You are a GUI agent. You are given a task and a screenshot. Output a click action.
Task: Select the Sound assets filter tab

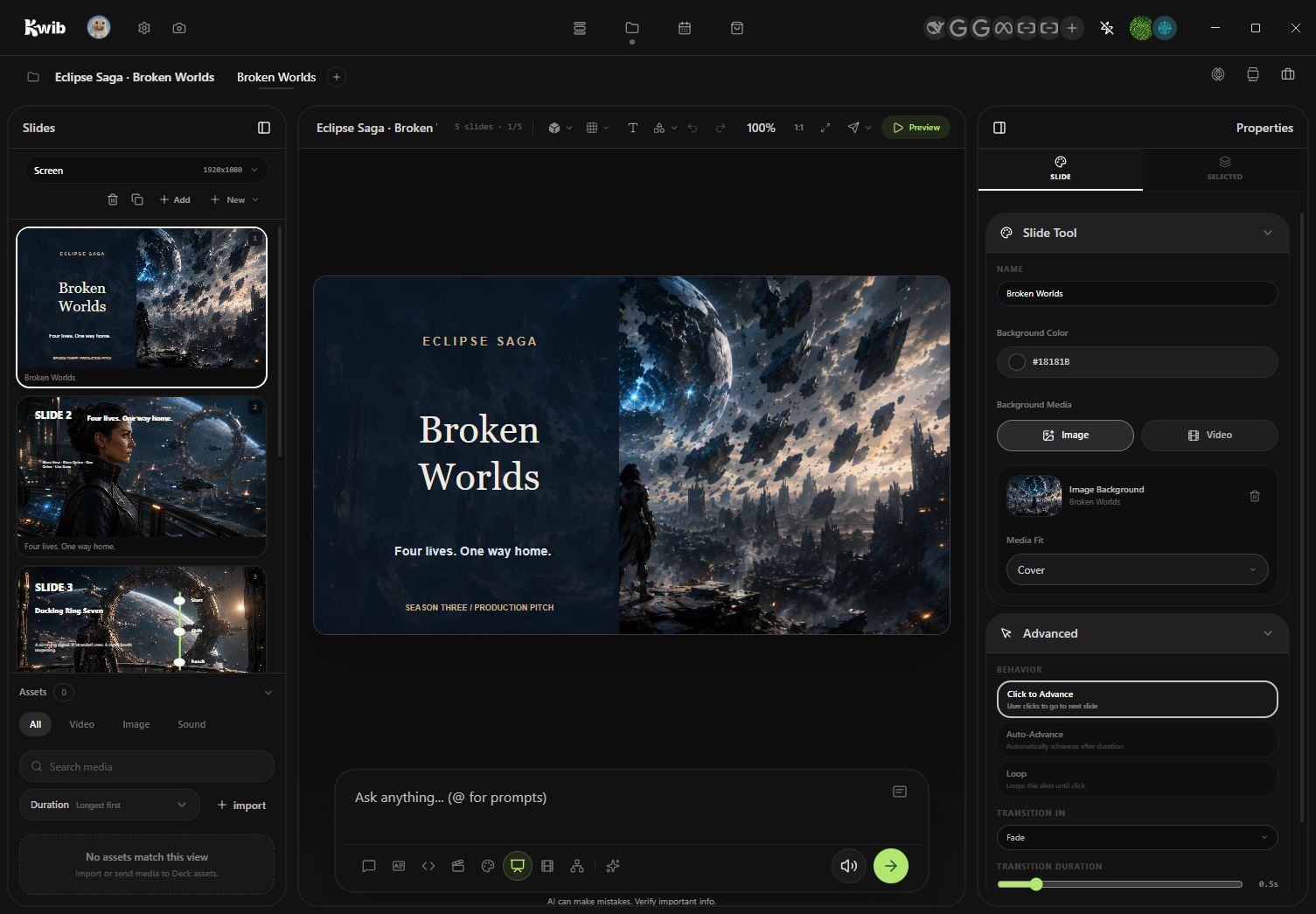pyautogui.click(x=191, y=724)
